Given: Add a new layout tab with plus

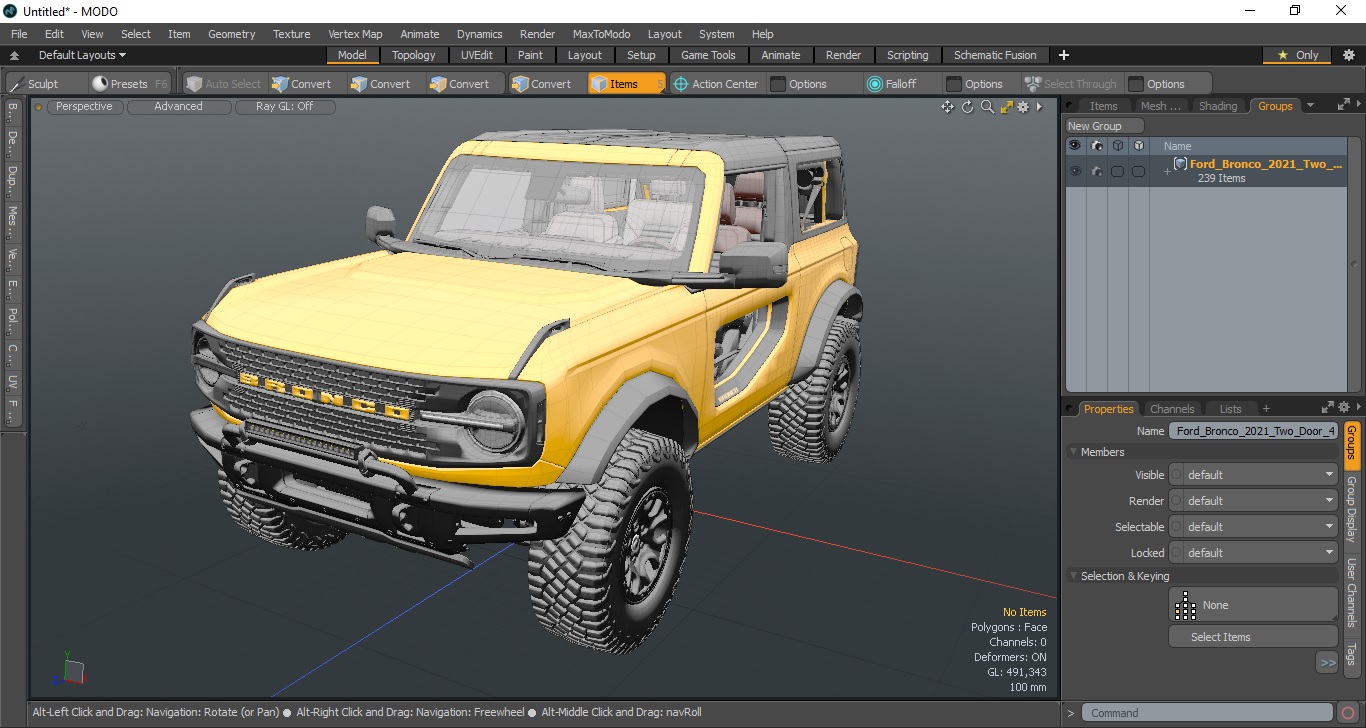Looking at the screenshot, I should (1064, 55).
